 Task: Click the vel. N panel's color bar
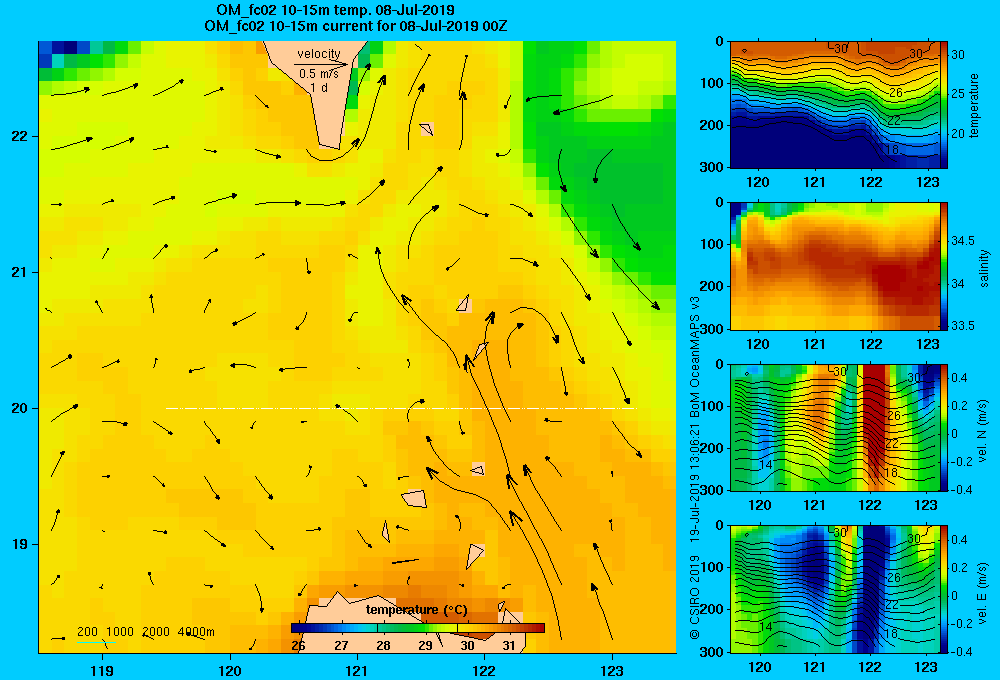pyautogui.click(x=944, y=427)
